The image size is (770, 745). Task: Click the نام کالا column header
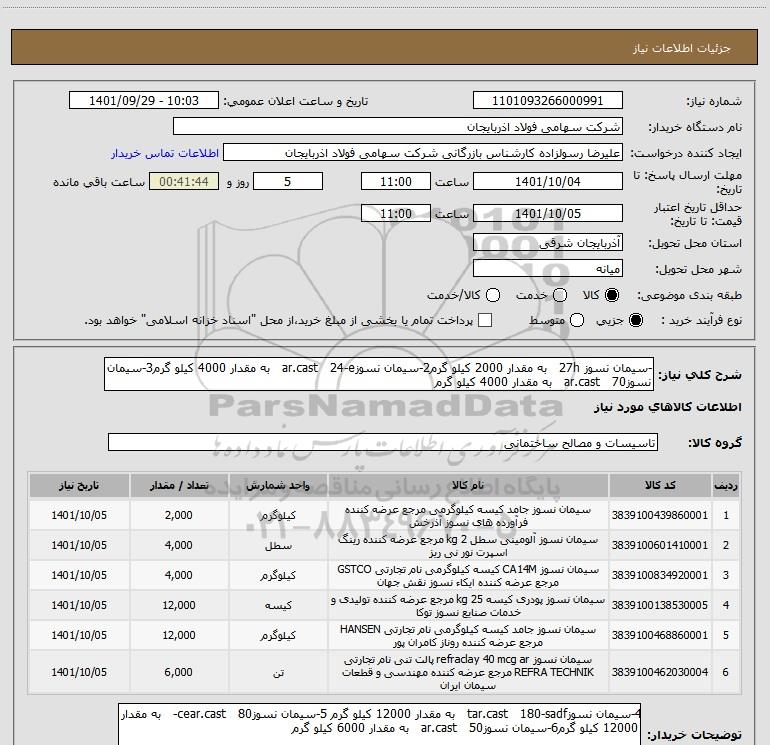(x=468, y=485)
